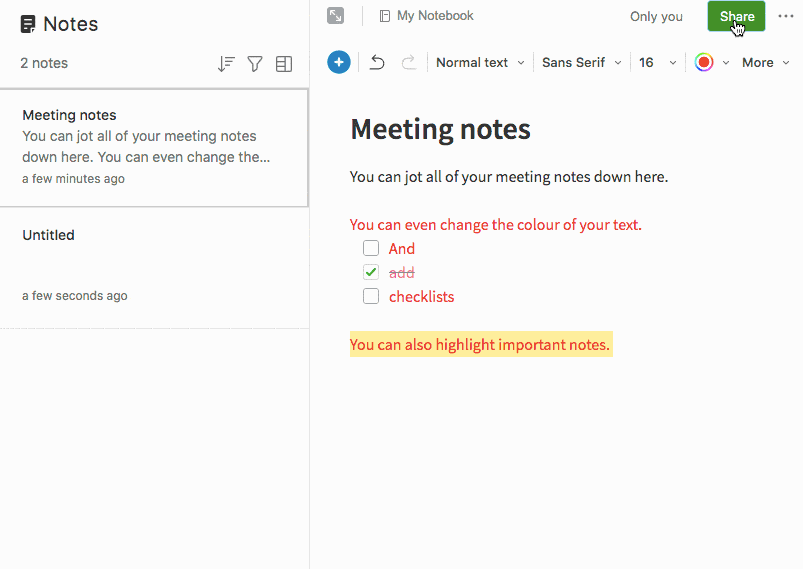Check the 'And' checklist box
This screenshot has height=569, width=803.
click(x=371, y=248)
